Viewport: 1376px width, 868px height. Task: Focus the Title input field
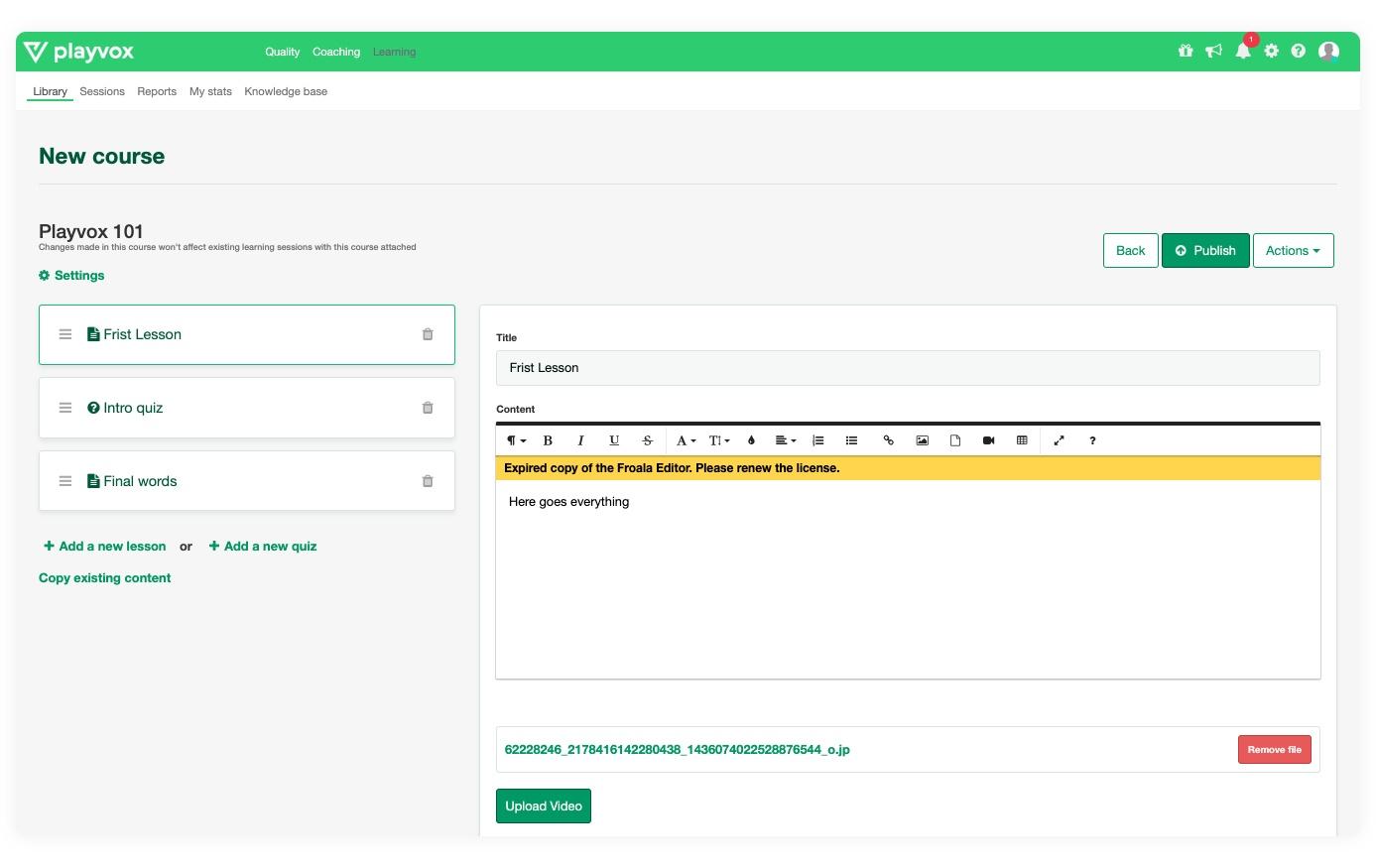(x=908, y=367)
